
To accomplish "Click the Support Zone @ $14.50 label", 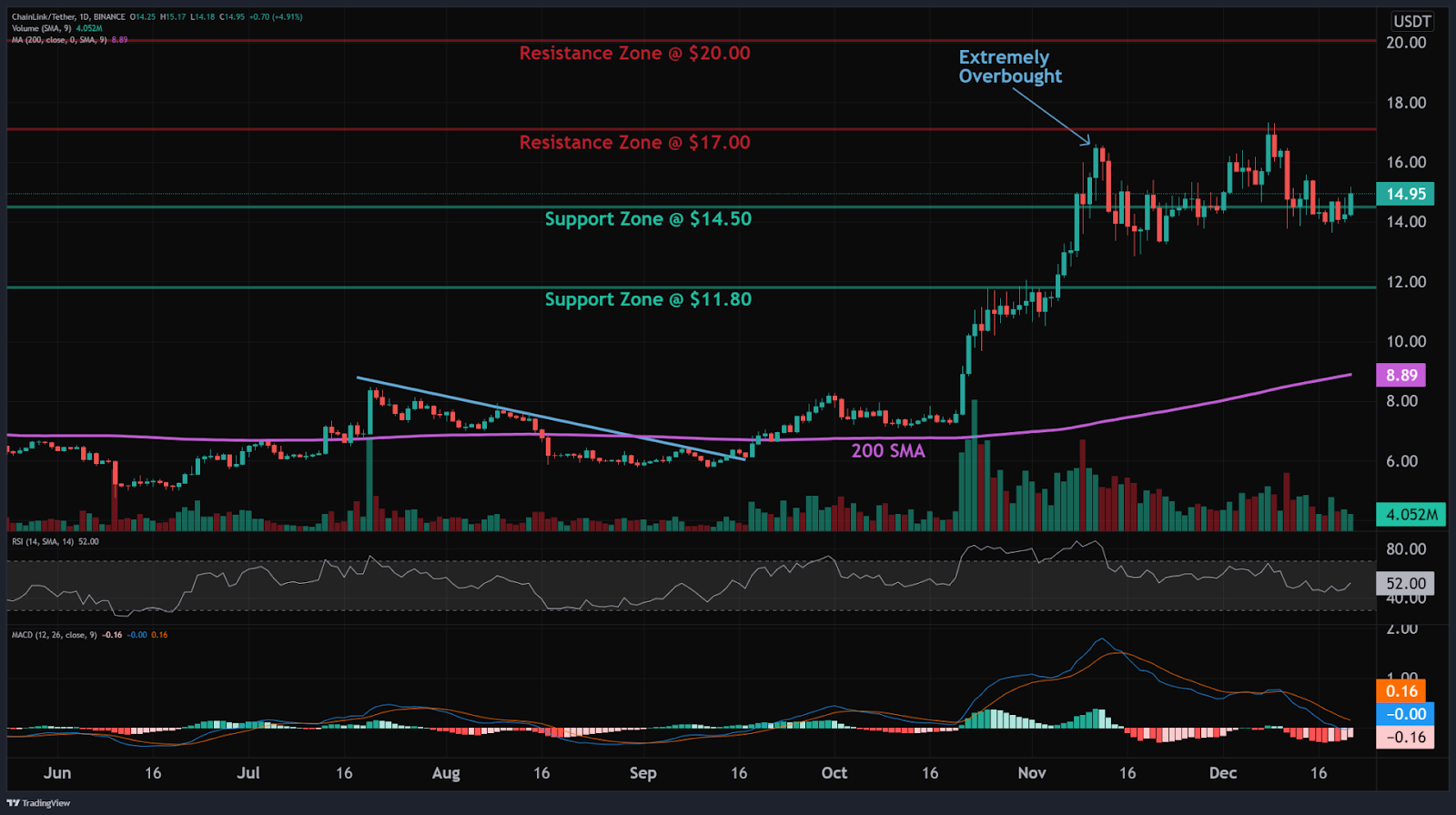I will 648,219.
